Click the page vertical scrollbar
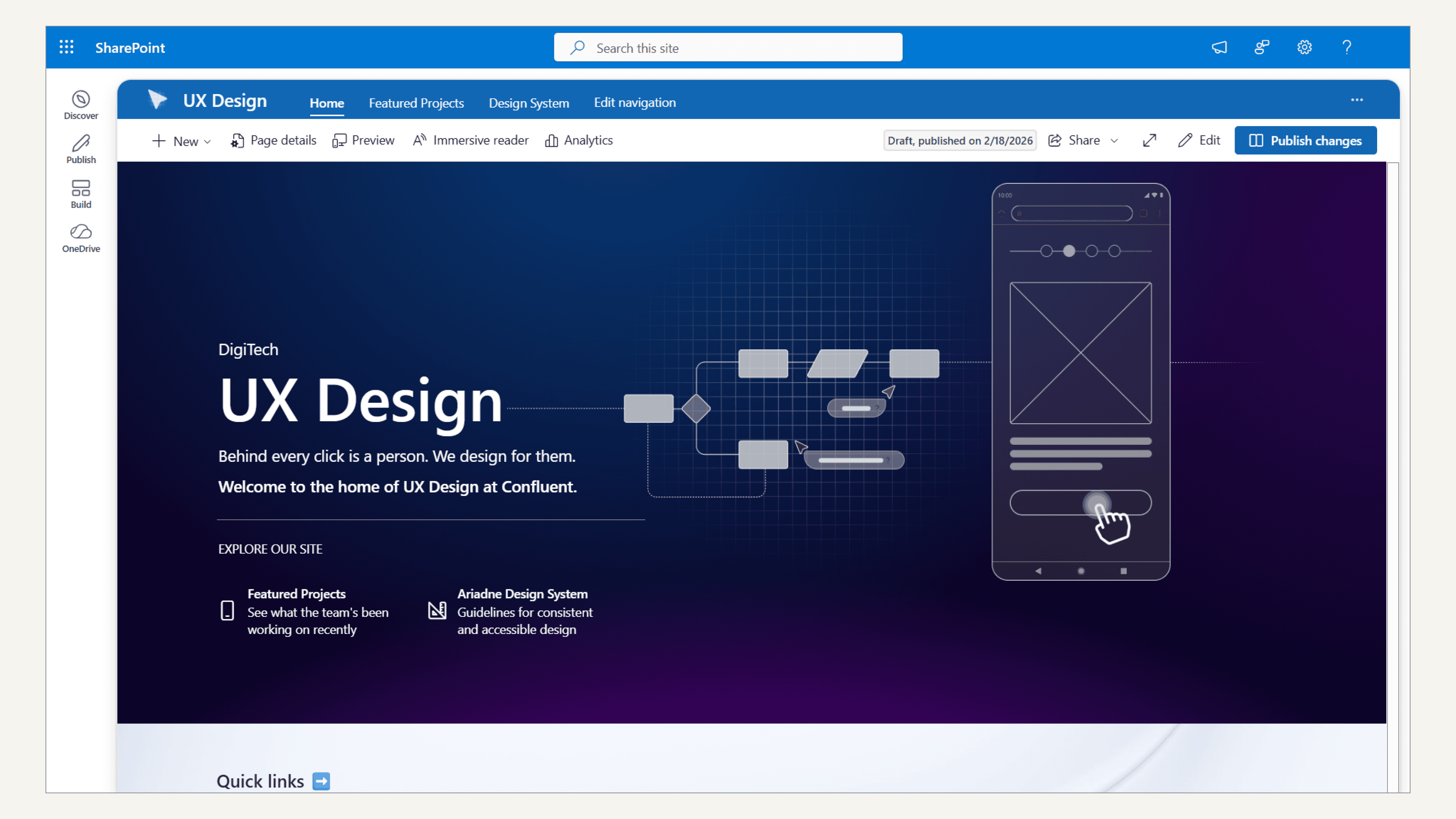 click(1393, 477)
